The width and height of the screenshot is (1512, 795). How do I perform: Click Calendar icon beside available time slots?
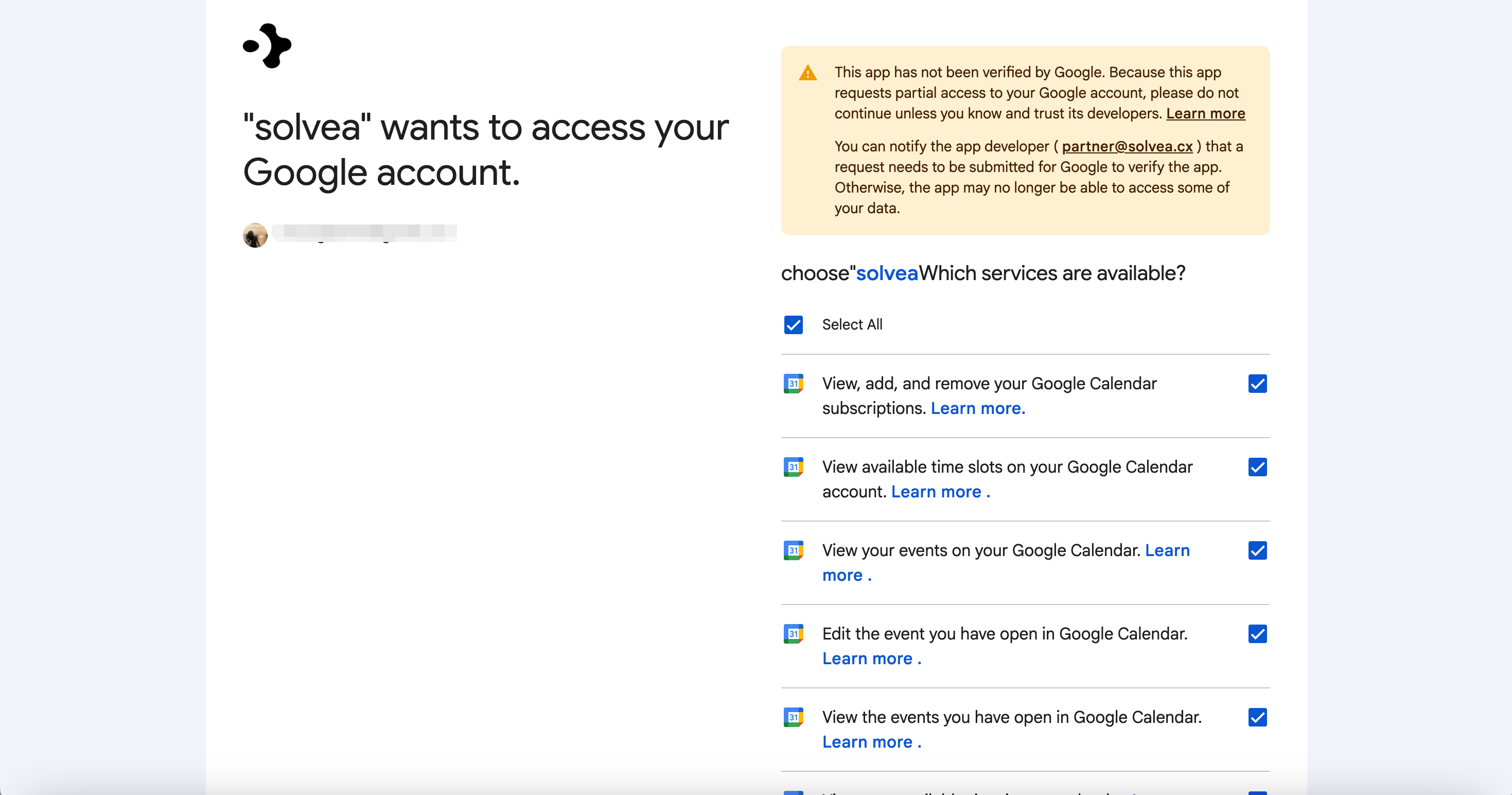tap(793, 468)
